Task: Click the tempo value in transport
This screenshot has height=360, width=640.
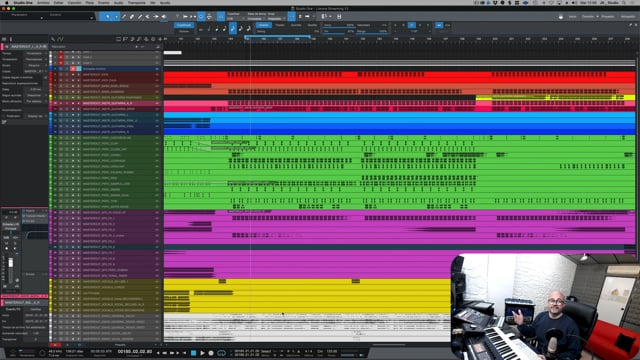Action: (332, 351)
